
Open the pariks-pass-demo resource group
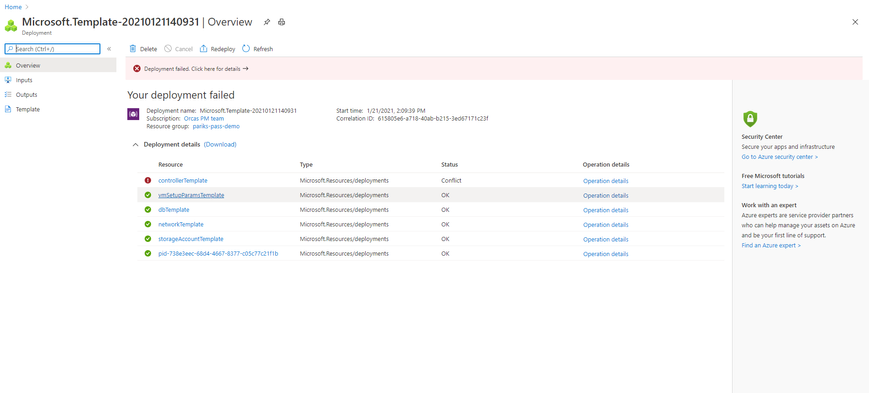coord(216,126)
